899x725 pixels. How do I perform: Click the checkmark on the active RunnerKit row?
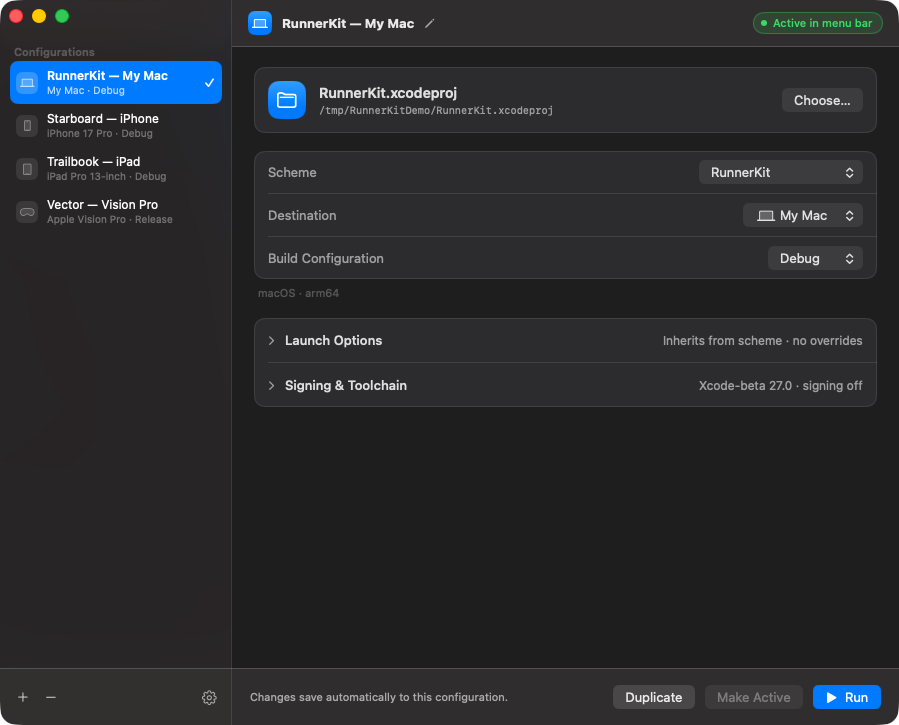click(209, 83)
